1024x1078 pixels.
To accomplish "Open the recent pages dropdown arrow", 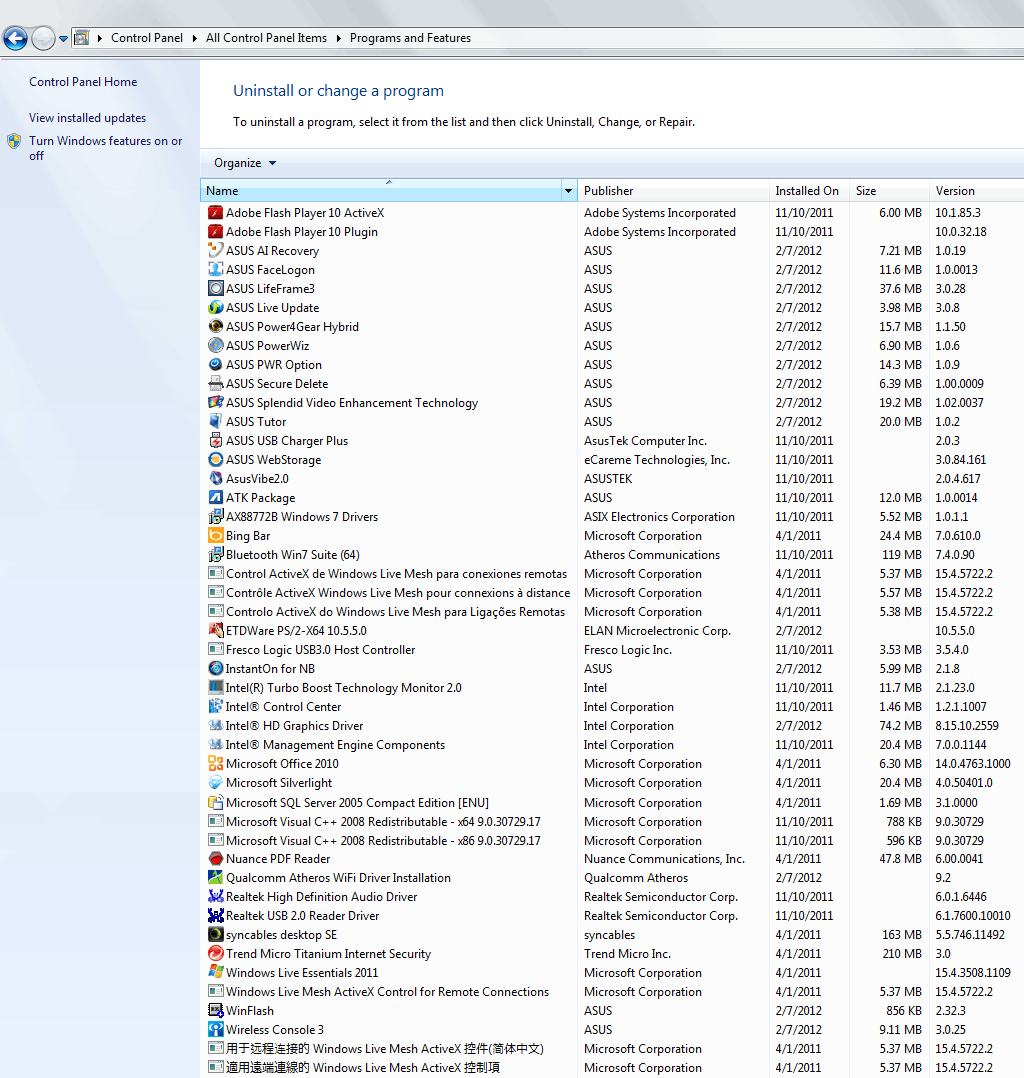I will point(63,38).
